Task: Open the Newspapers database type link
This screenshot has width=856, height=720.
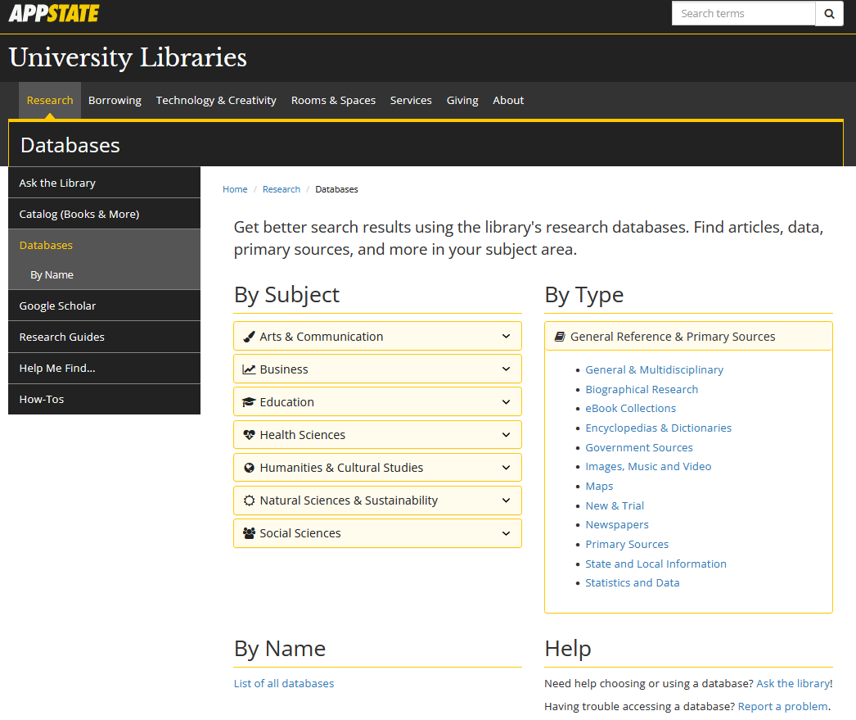Action: [617, 525]
